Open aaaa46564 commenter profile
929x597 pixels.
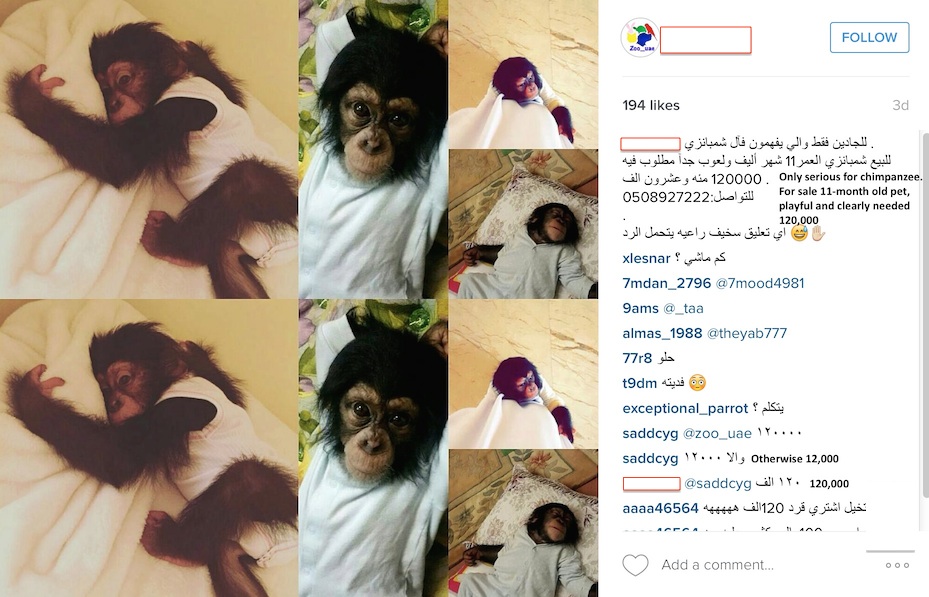pos(661,508)
